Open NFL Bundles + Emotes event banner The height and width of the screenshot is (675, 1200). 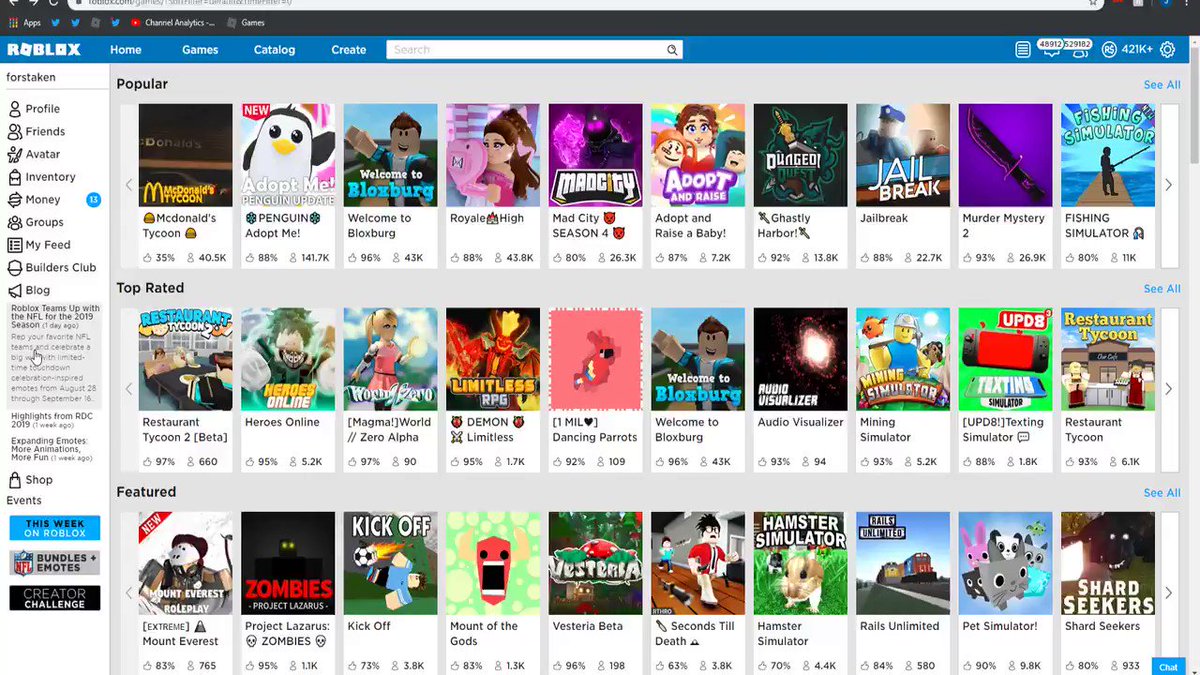pos(55,563)
